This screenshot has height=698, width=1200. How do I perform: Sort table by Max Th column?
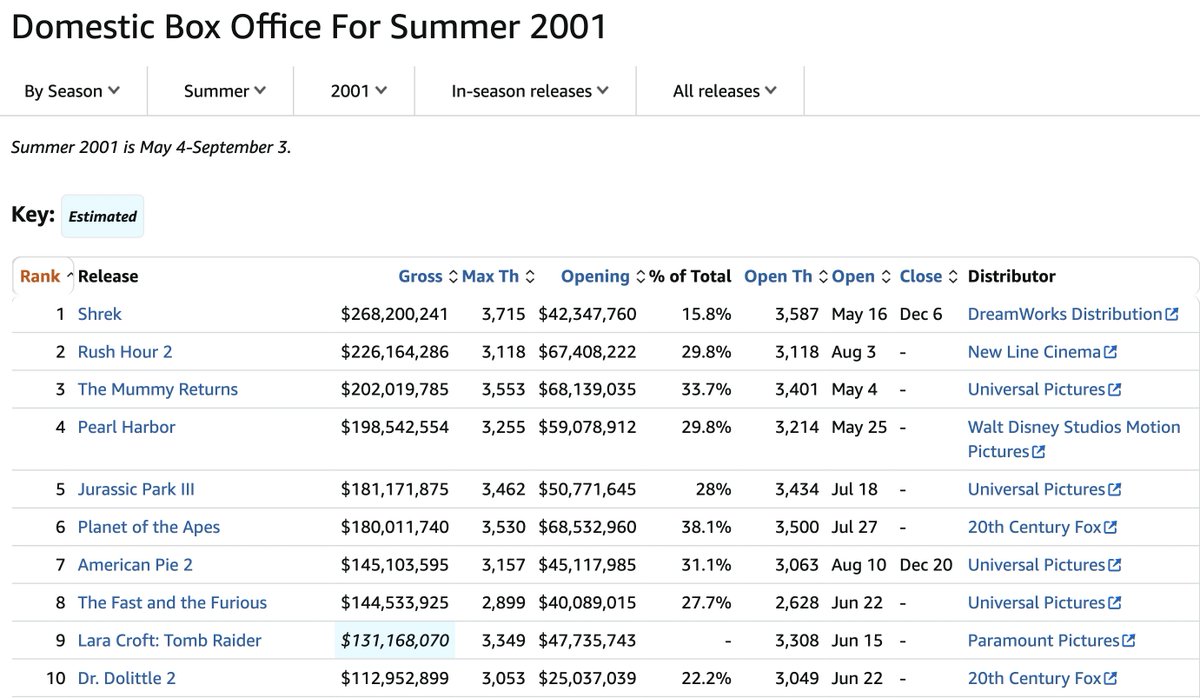pos(498,276)
